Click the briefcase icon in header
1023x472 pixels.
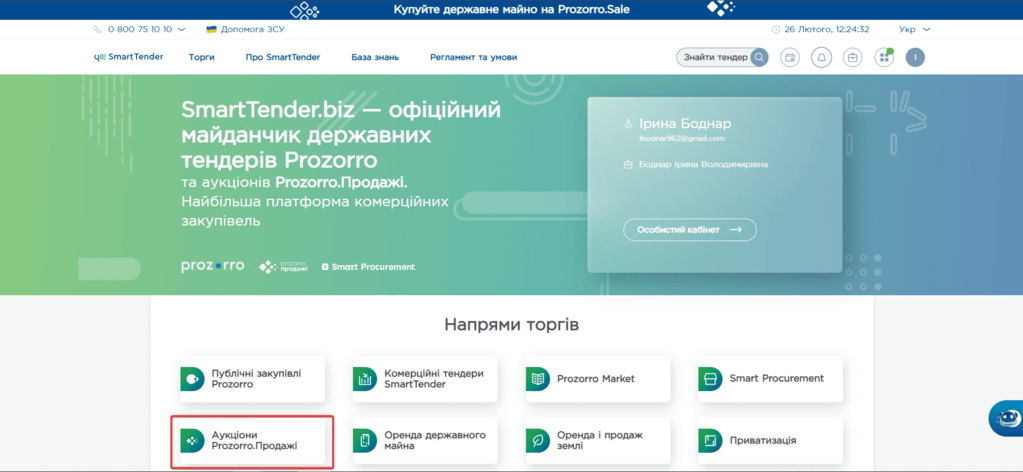coord(852,58)
